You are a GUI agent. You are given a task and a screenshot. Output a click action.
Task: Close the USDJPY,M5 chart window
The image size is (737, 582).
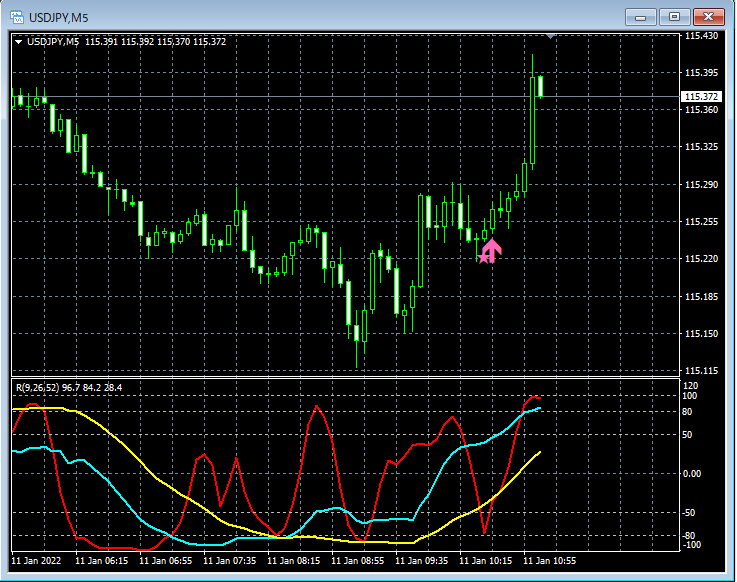point(708,17)
